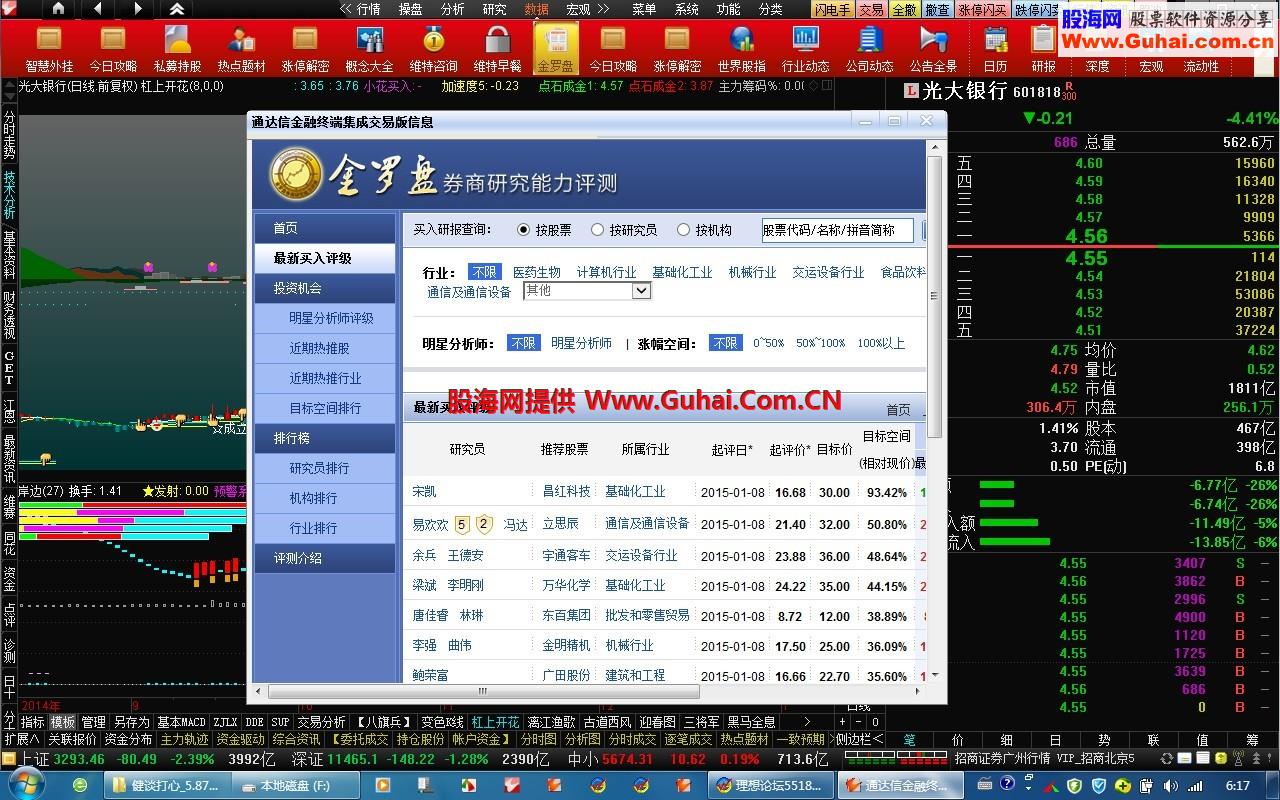Select the 按股票 radio button
This screenshot has width=1280, height=800.
point(524,230)
